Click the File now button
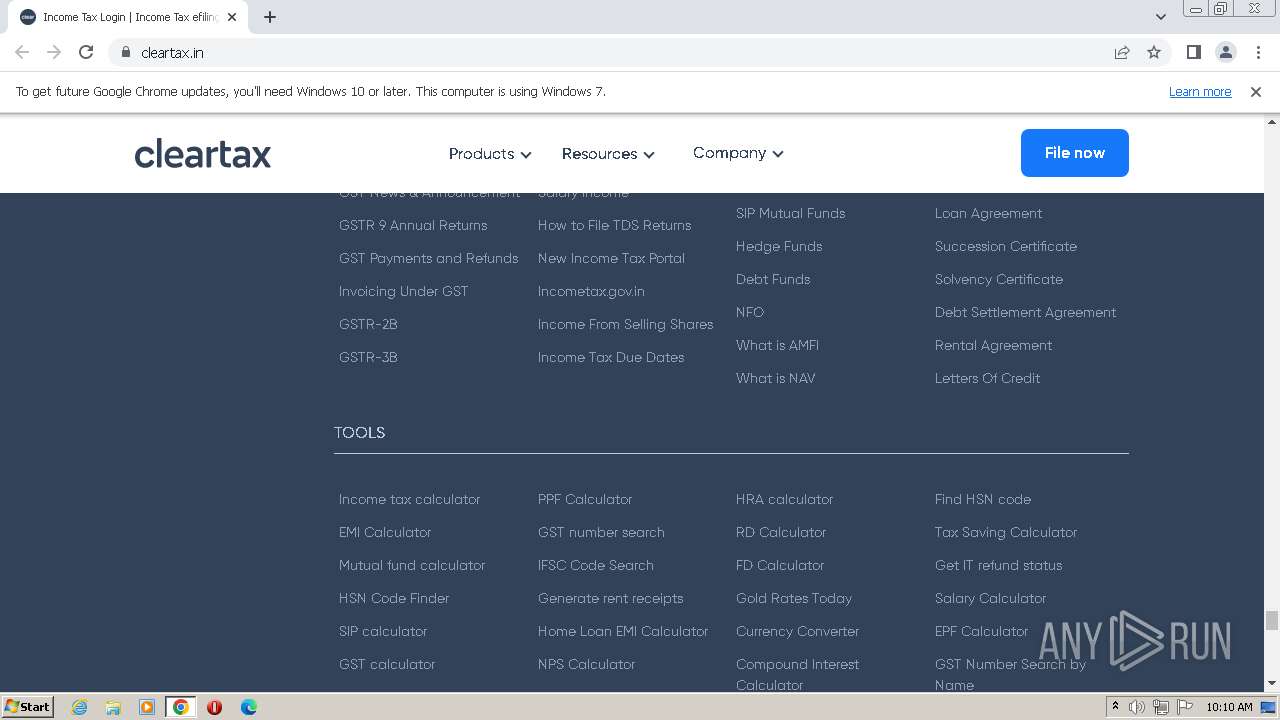This screenshot has height=720, width=1280. coord(1075,153)
